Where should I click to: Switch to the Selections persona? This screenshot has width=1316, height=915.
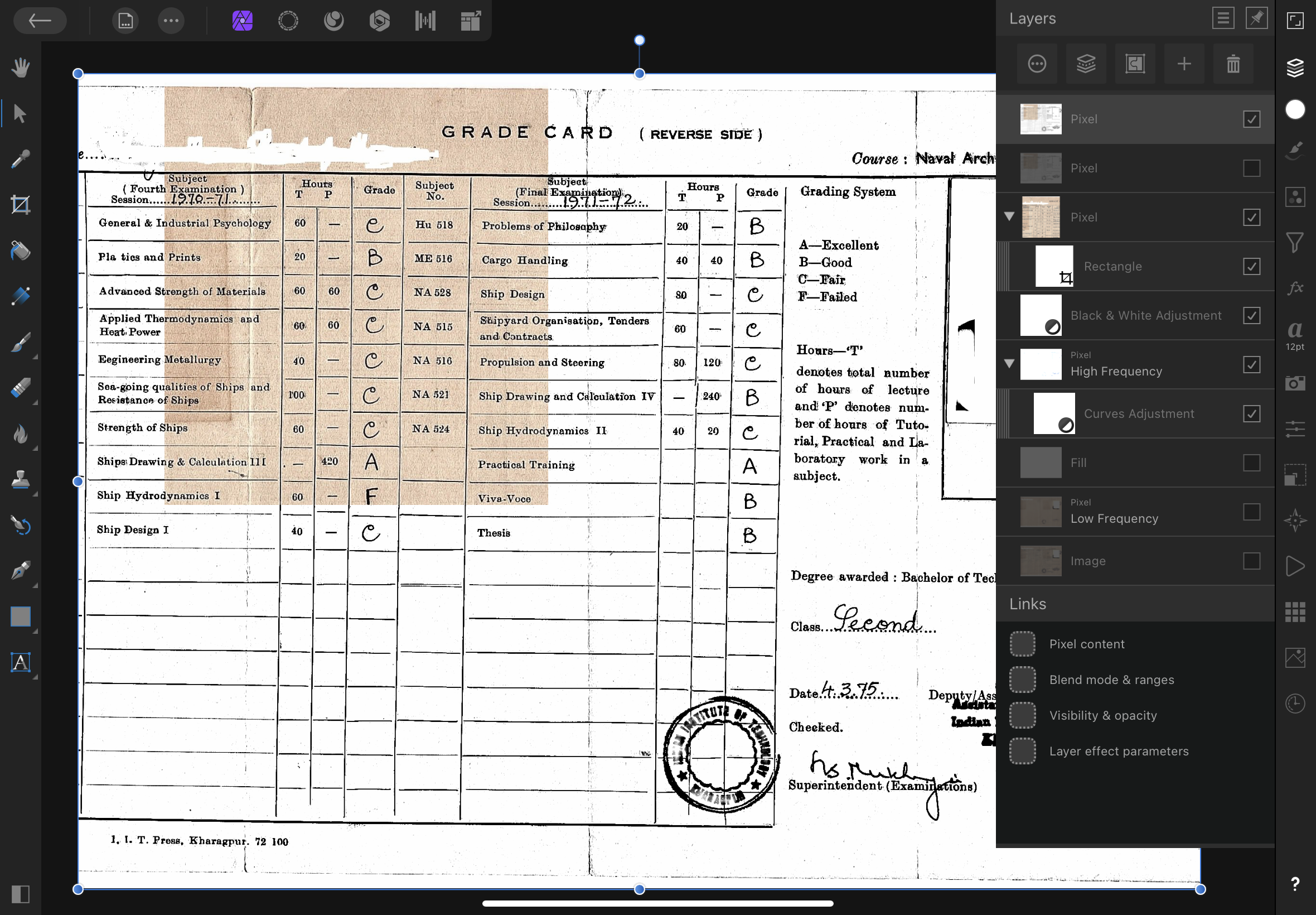point(288,21)
